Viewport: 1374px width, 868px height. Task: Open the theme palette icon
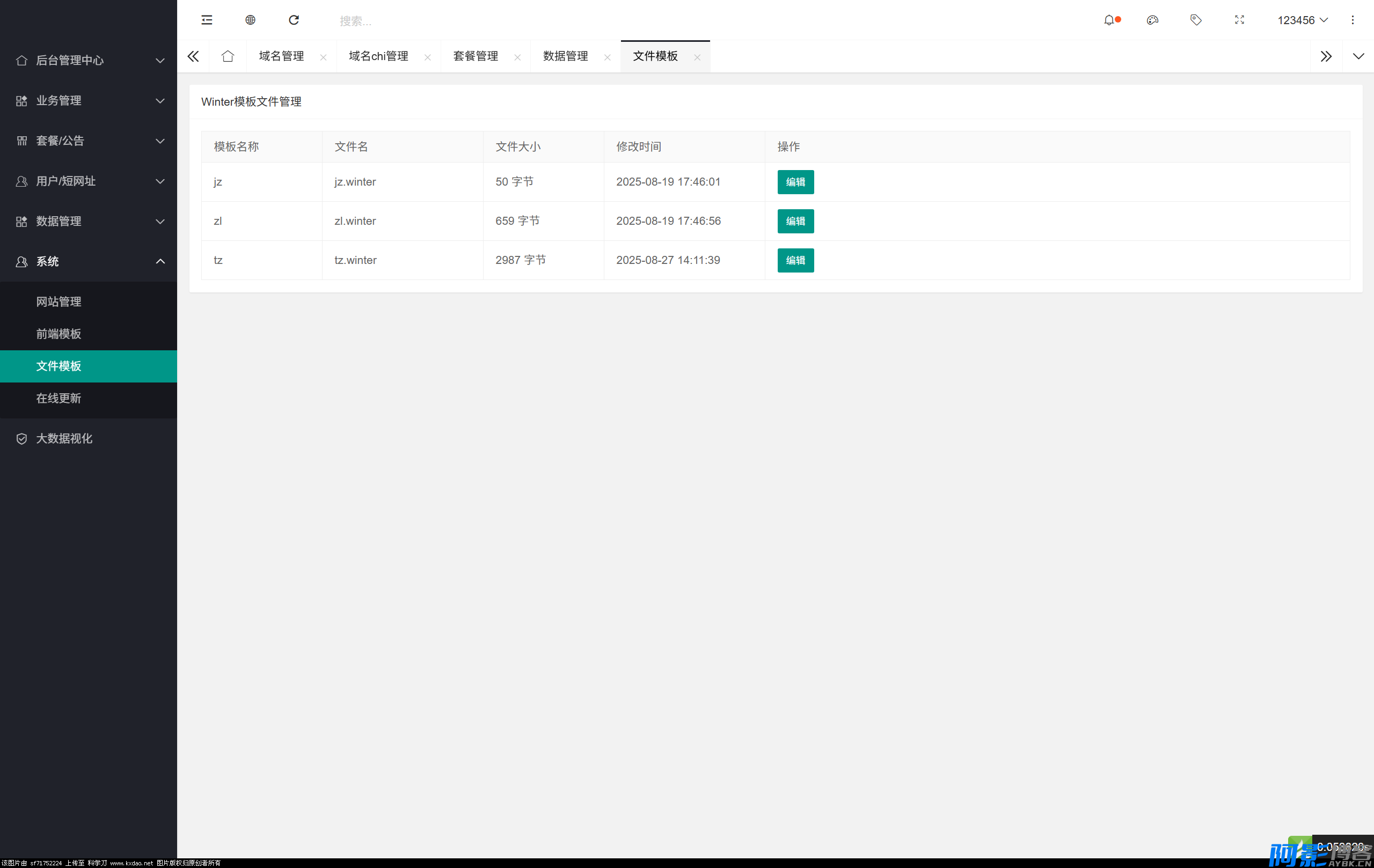click(x=1152, y=20)
